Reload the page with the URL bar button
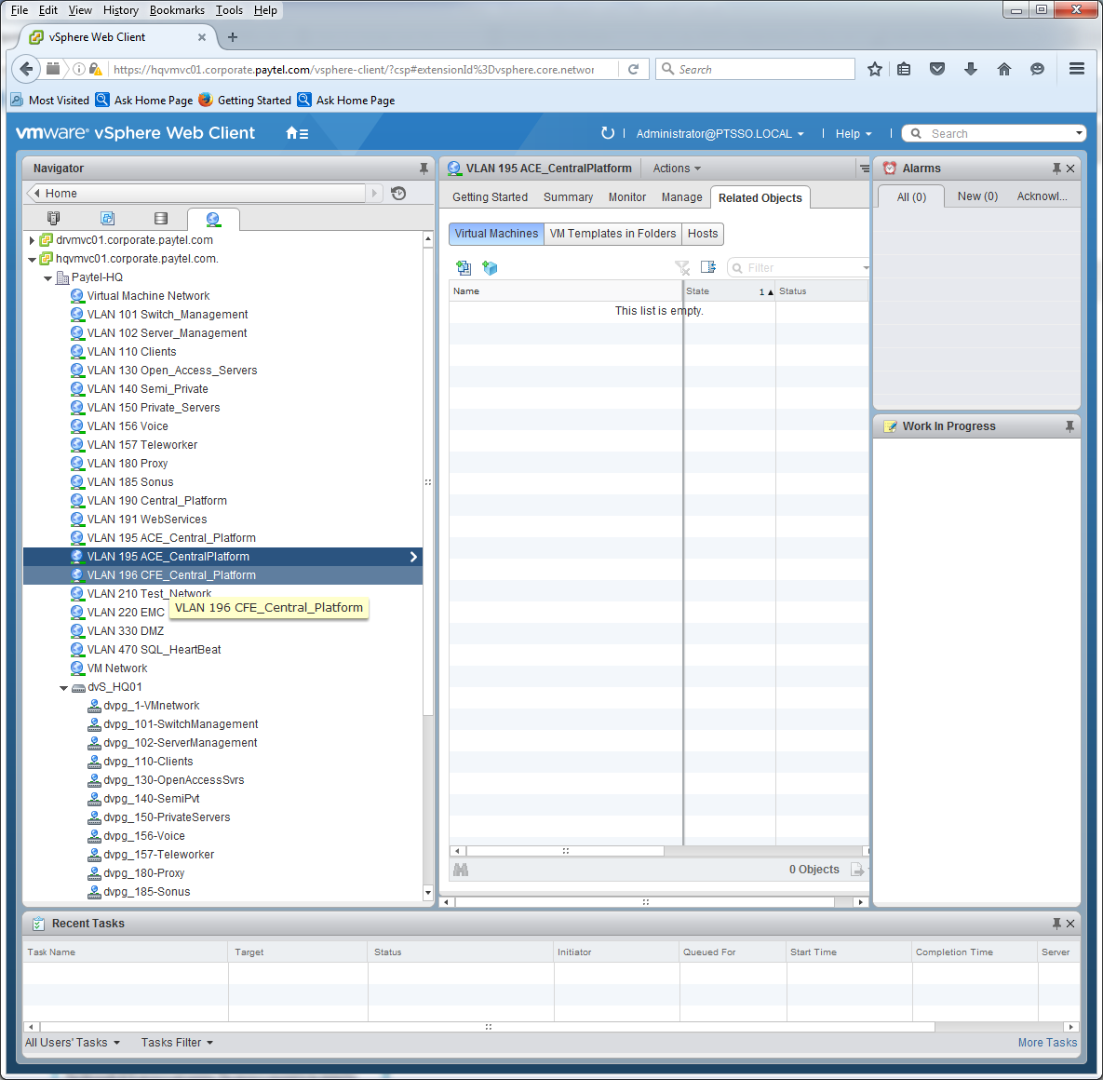The height and width of the screenshot is (1080, 1103). coord(633,69)
